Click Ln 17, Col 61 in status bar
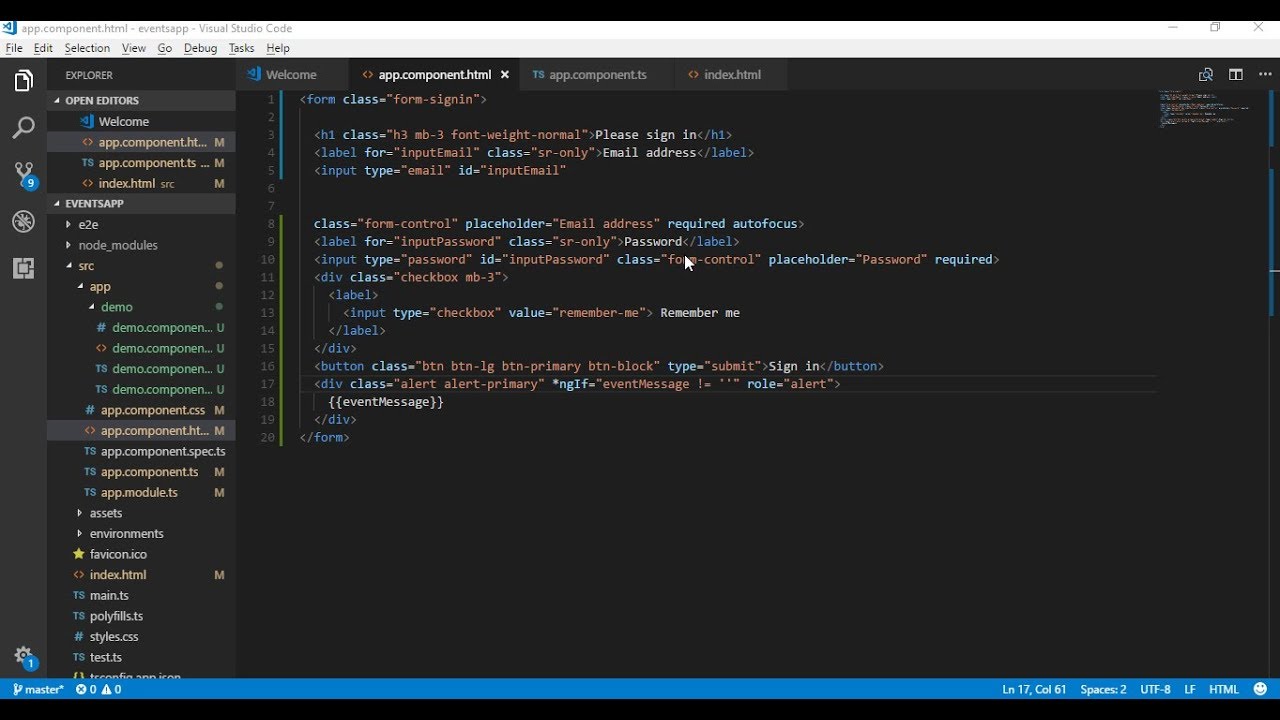 [1034, 689]
